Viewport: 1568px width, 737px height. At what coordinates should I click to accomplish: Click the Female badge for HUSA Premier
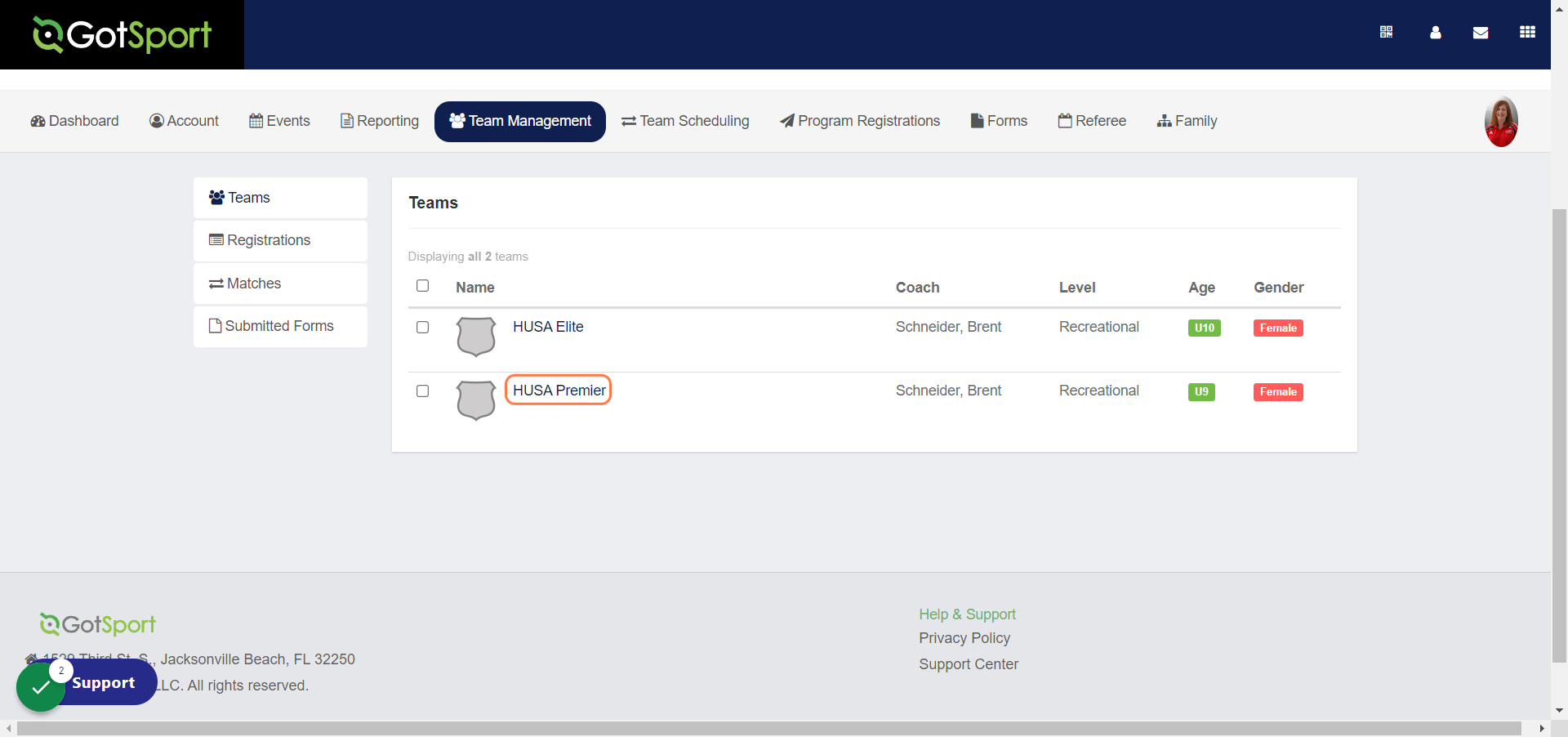coord(1278,392)
